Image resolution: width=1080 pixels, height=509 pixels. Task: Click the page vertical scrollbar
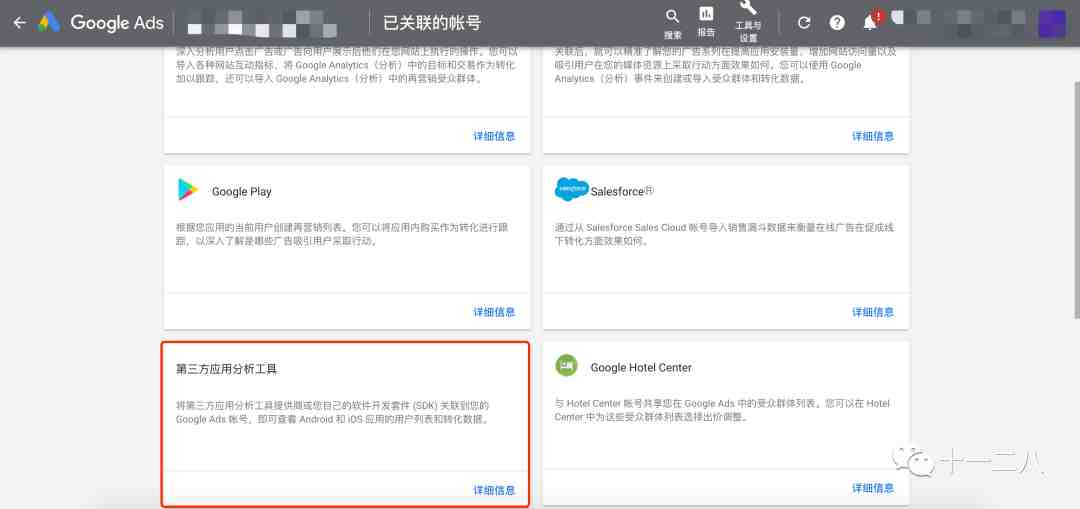coord(1076,200)
